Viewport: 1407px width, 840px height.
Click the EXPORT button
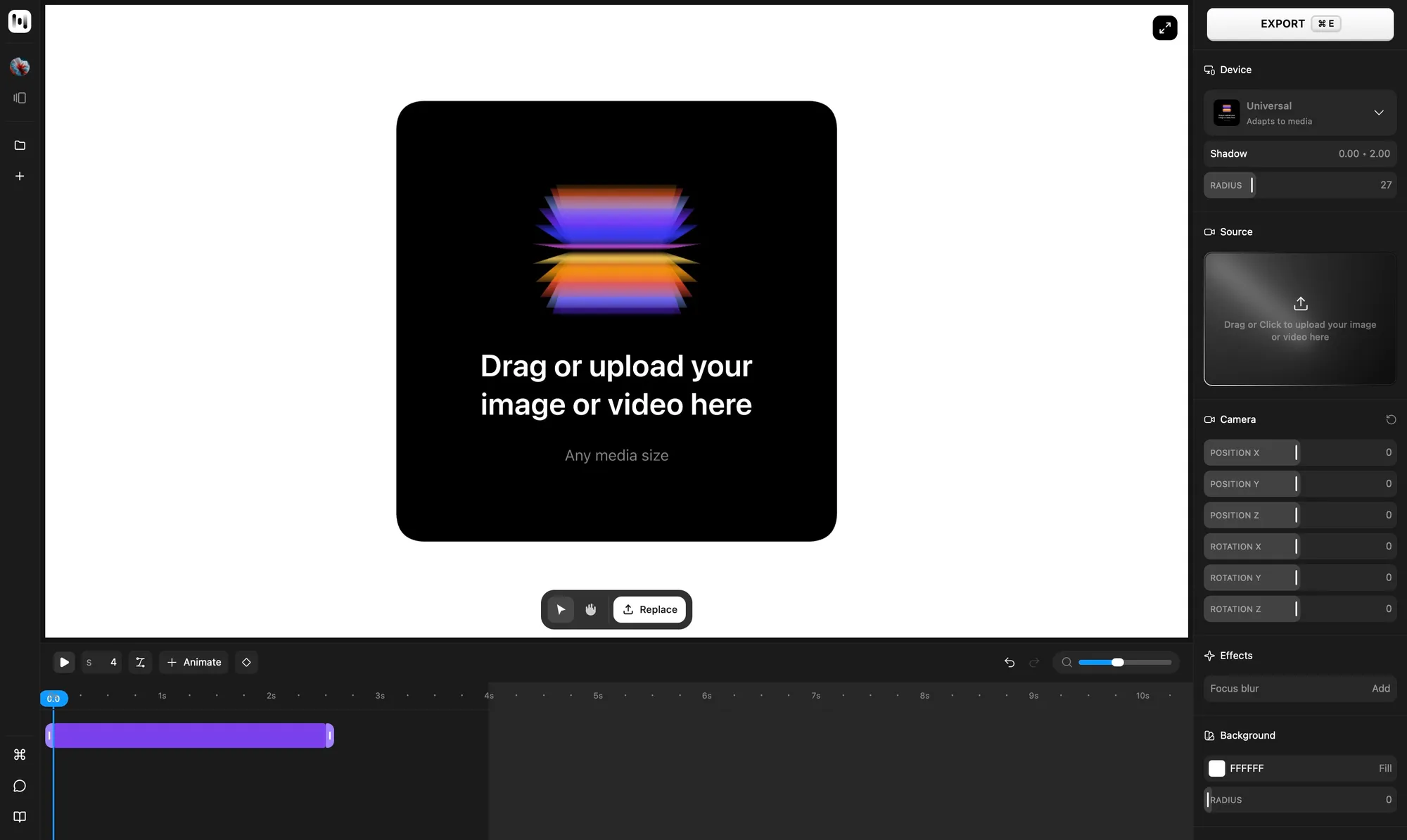click(x=1300, y=24)
